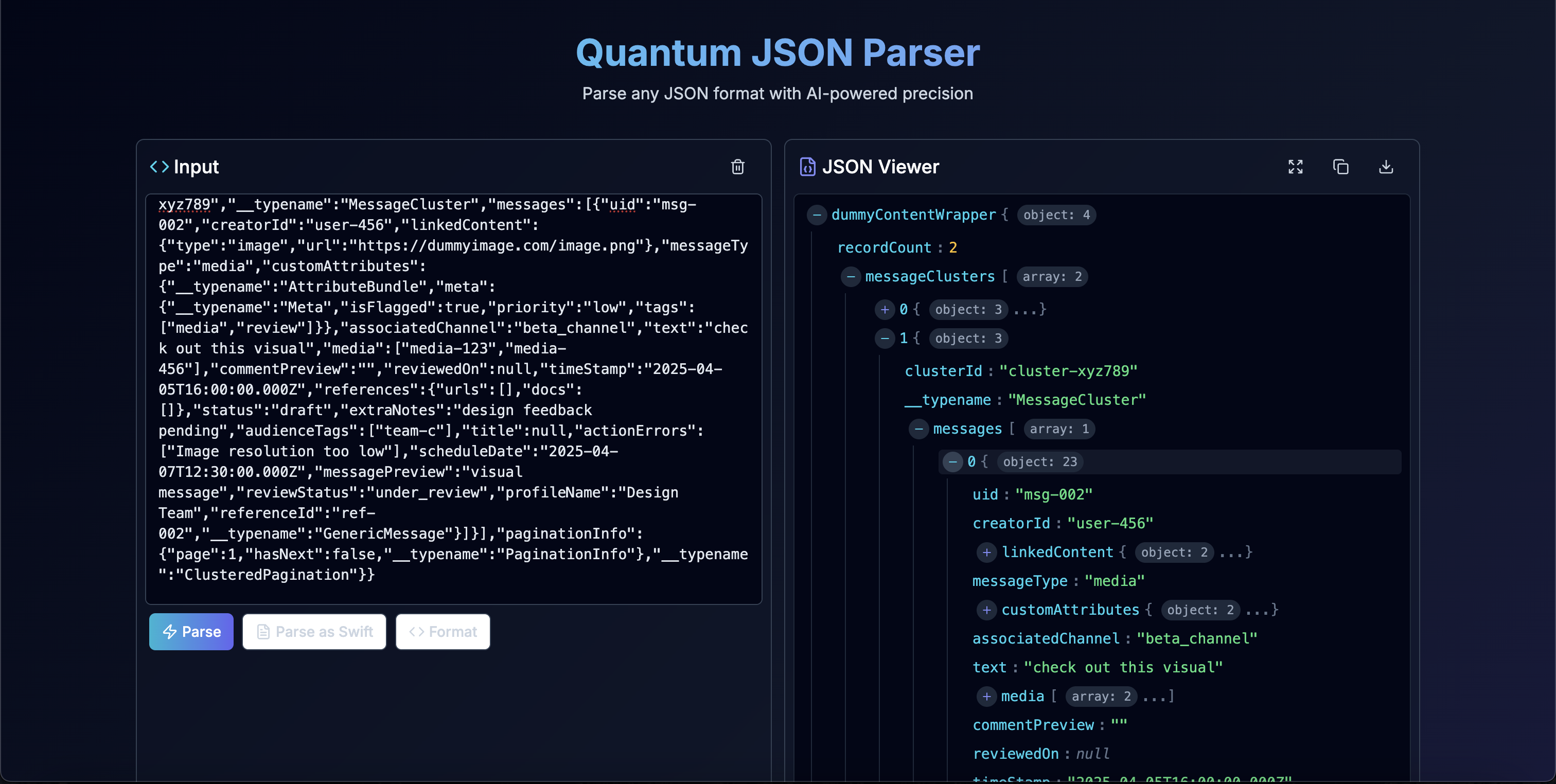Click 'array: 2' badge on messageClusters
The width and height of the screenshot is (1556, 784).
[x=1052, y=277]
